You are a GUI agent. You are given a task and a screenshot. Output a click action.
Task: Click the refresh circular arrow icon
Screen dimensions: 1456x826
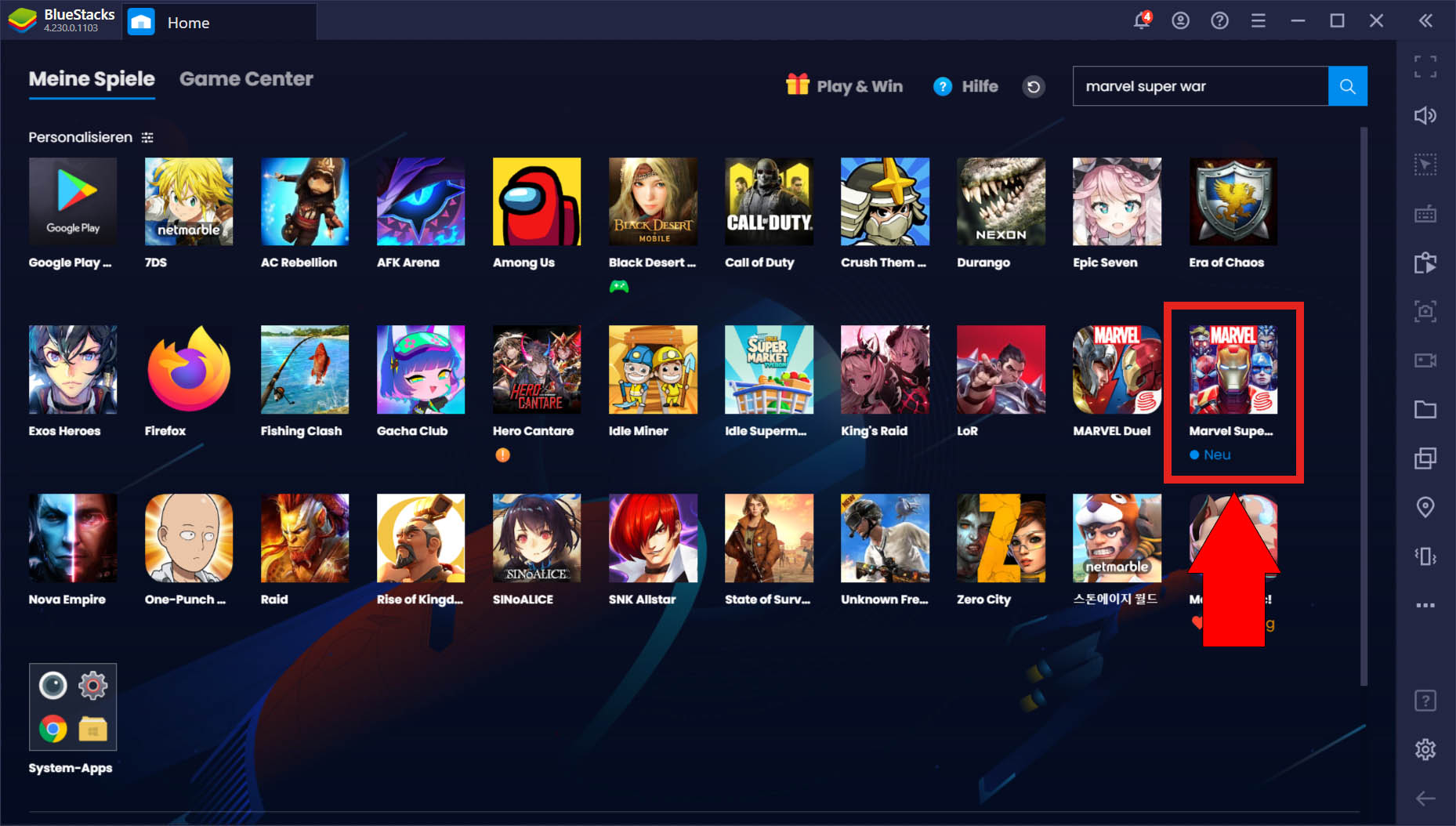1034,86
